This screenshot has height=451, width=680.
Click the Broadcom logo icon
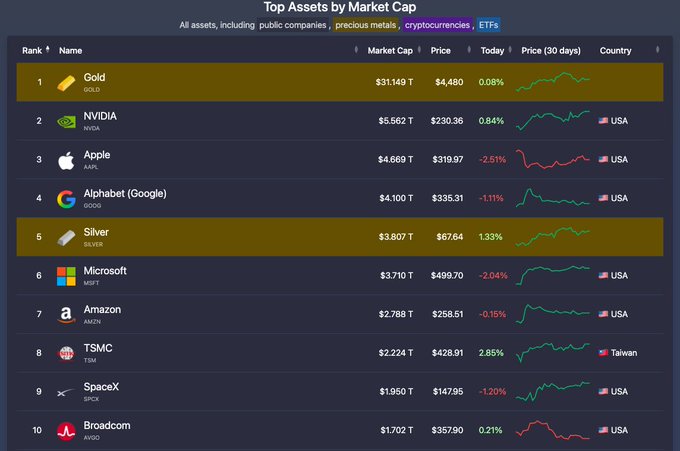66,431
